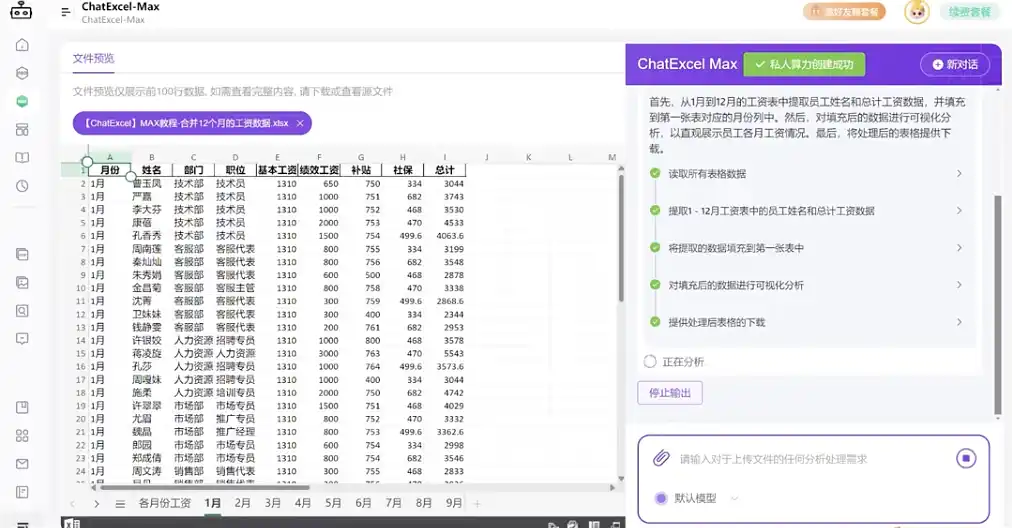
Task: Click the spreadsheet horizontal scrollbar
Action: click(x=203, y=487)
